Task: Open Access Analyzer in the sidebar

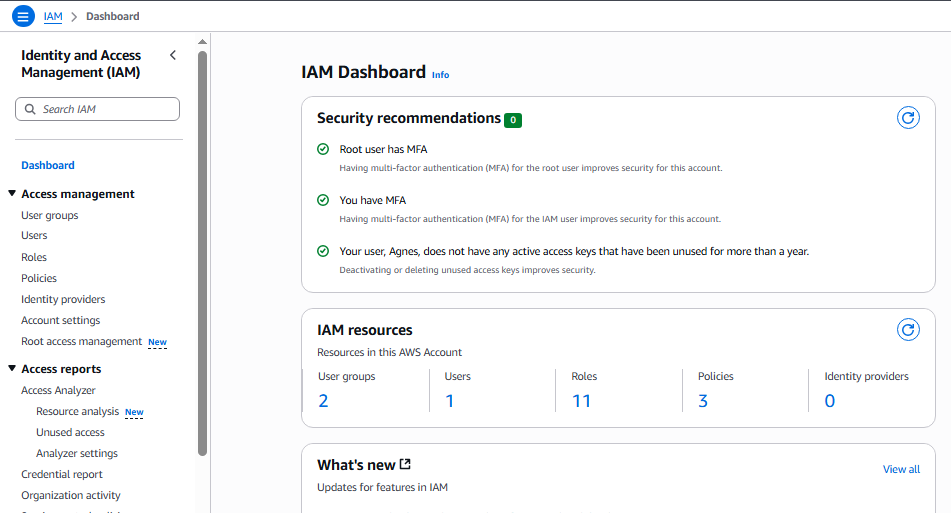Action: click(58, 391)
